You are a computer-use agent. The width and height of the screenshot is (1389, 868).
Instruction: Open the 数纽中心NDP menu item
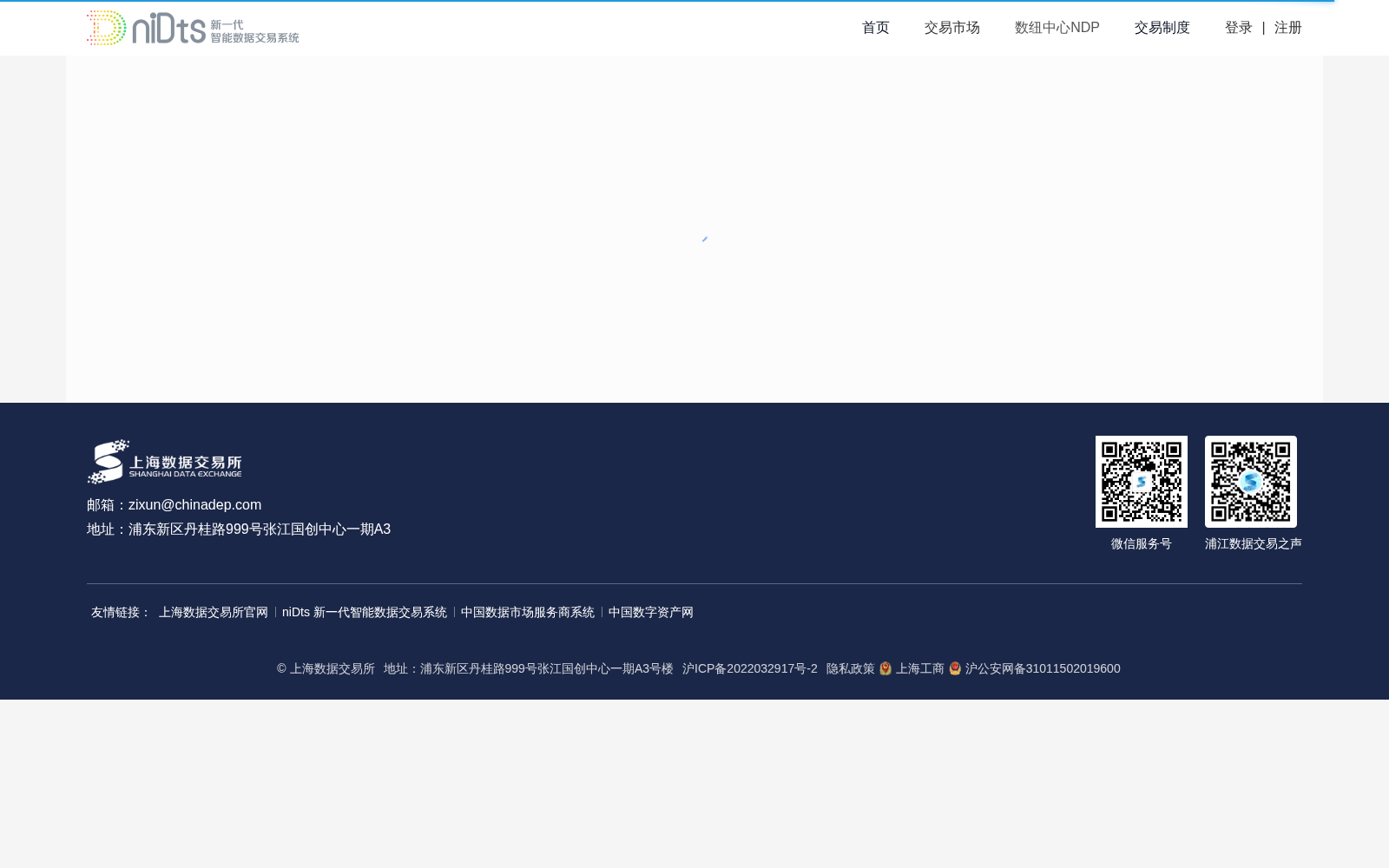click(x=1057, y=28)
